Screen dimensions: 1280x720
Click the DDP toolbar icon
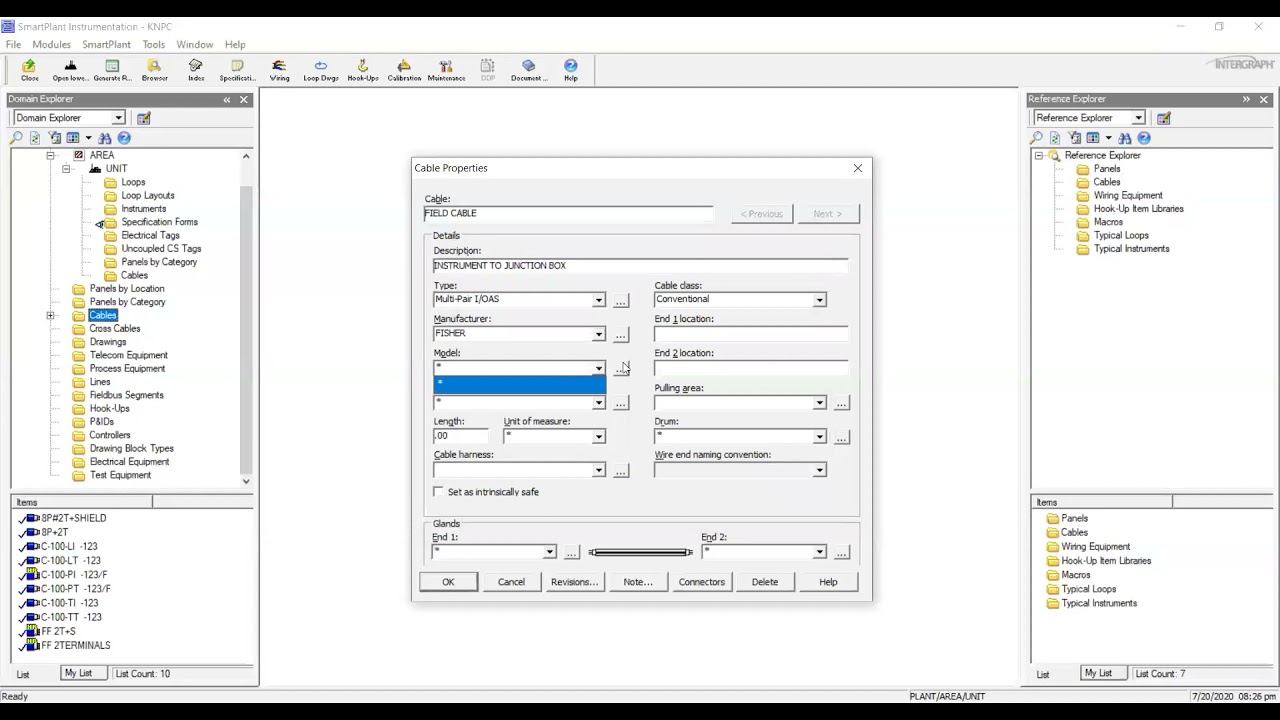click(x=488, y=70)
